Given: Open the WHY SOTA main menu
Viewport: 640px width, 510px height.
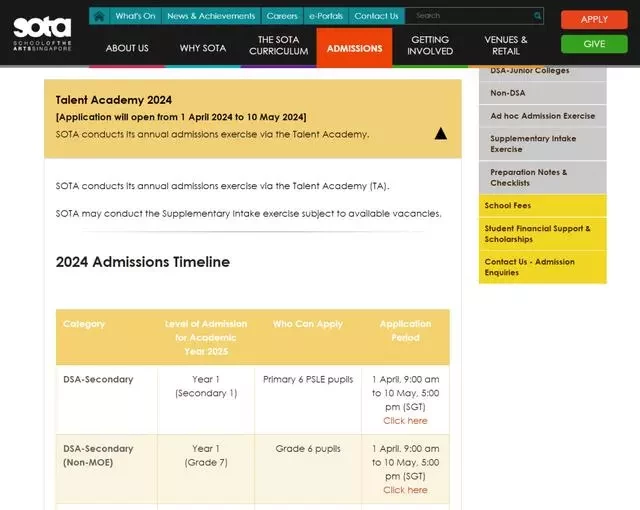Looking at the screenshot, I should [203, 48].
